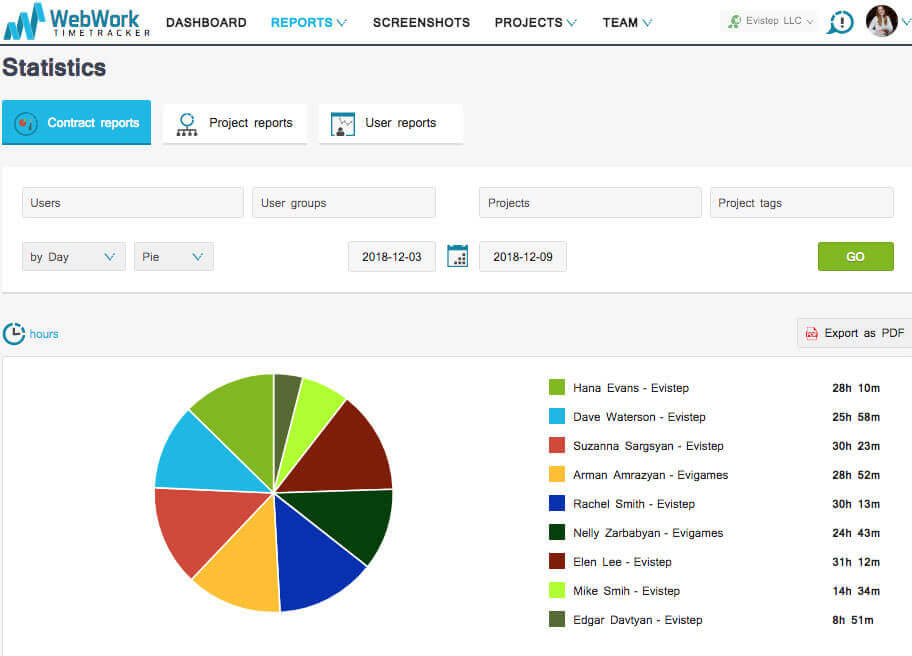Expand the profile menu chevron
Screen dimensions: 912x656
click(x=906, y=22)
